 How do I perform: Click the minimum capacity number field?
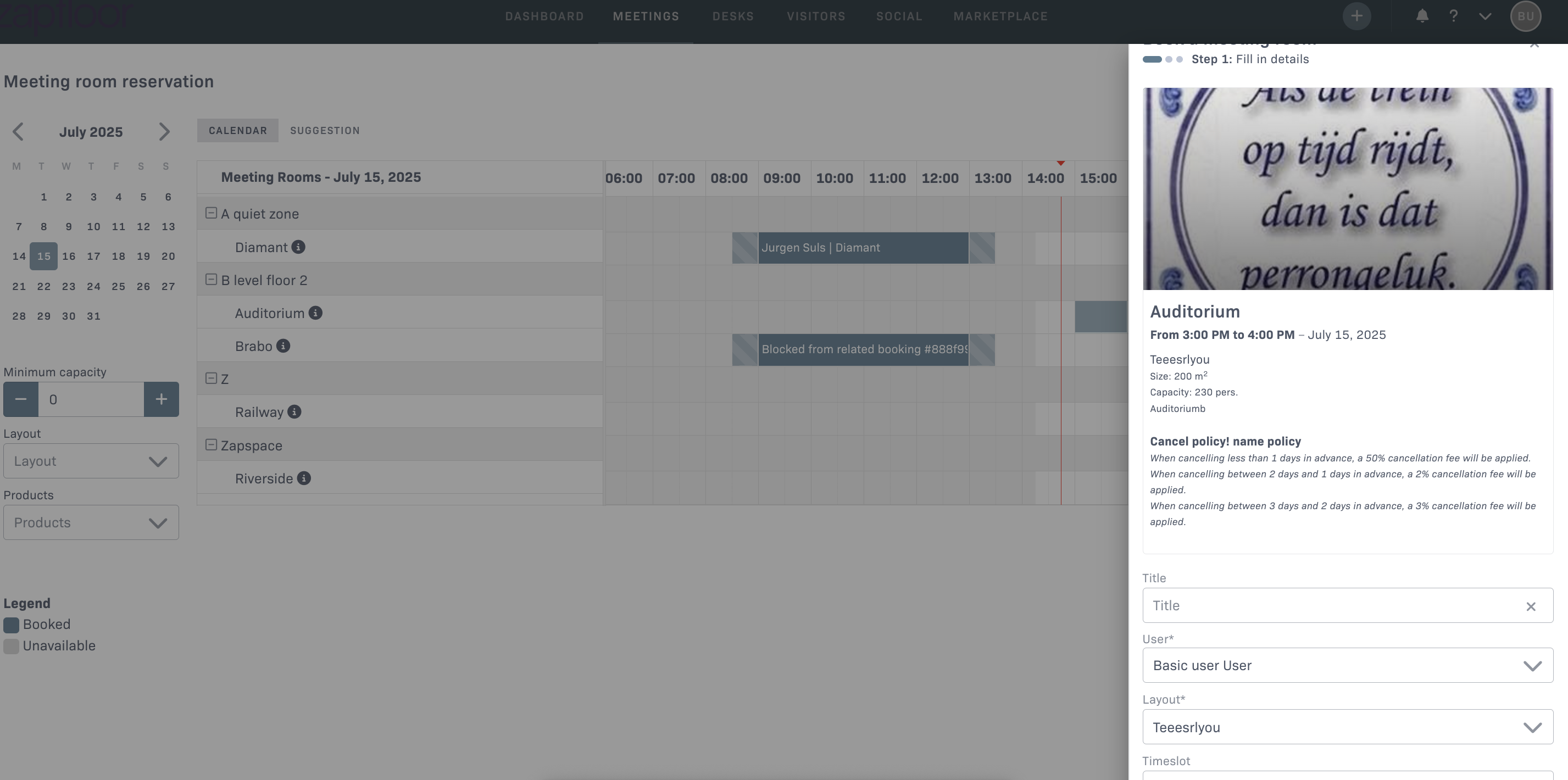[91, 399]
